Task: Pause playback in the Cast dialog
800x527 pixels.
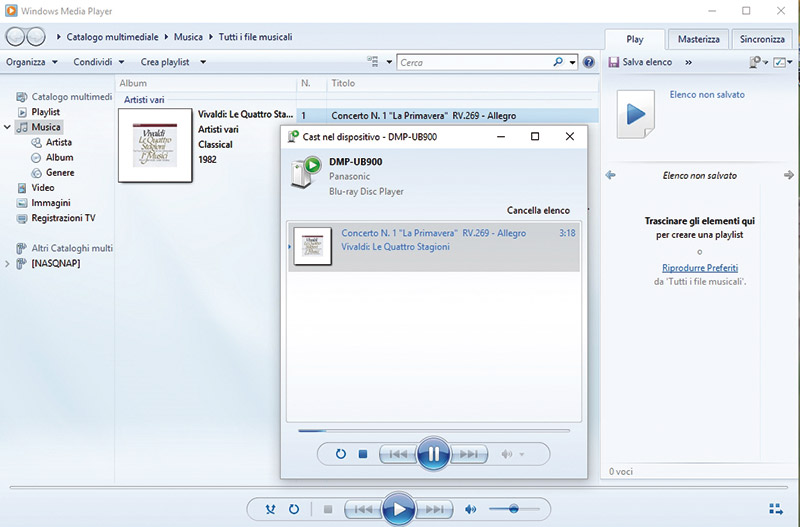Action: tap(433, 454)
